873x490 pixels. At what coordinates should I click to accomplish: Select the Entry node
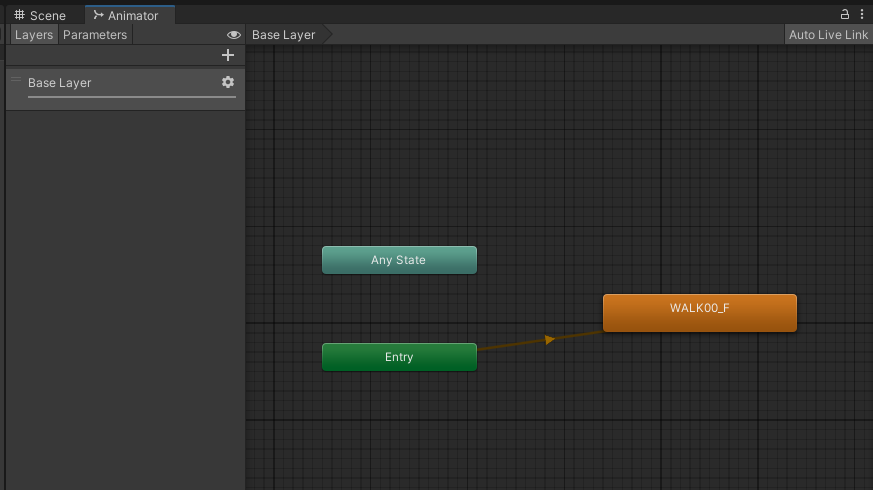click(399, 357)
